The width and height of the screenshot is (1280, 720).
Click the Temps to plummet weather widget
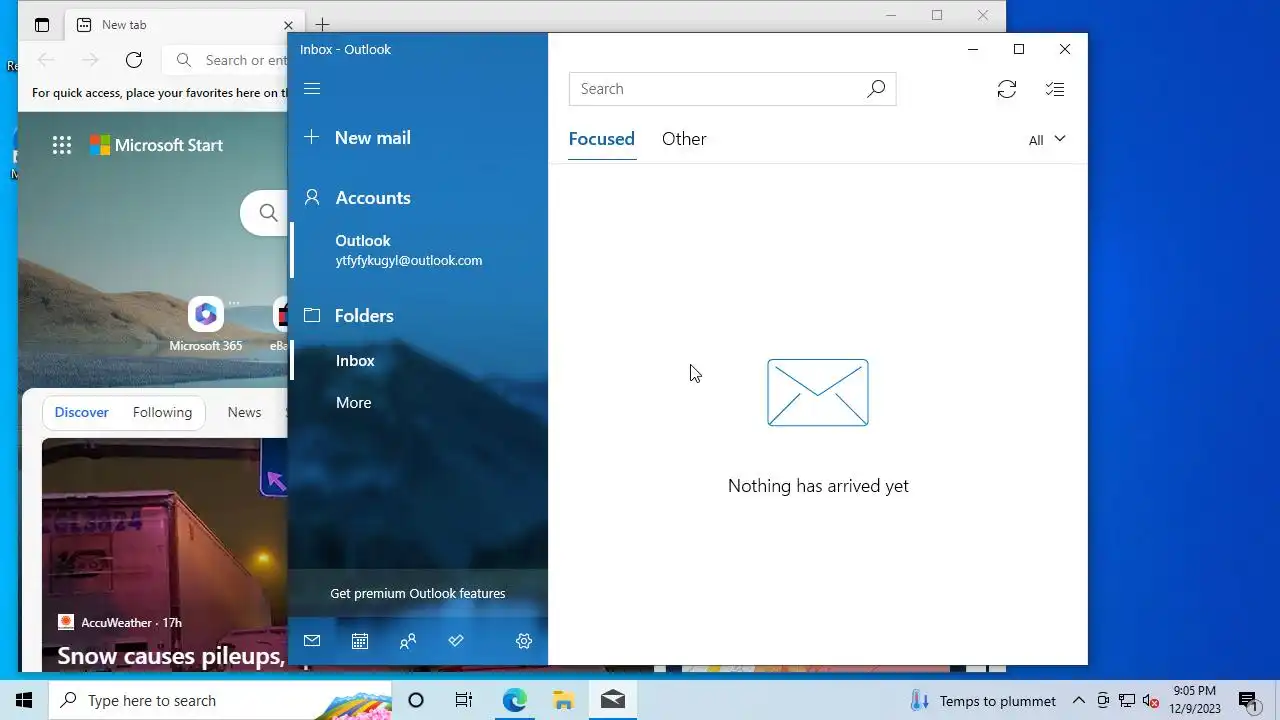pos(983,700)
